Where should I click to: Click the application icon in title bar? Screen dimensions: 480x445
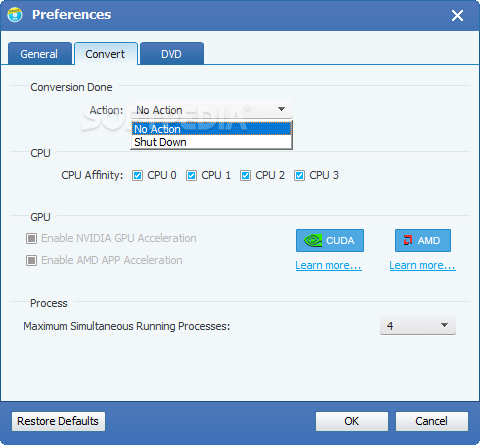[15, 15]
